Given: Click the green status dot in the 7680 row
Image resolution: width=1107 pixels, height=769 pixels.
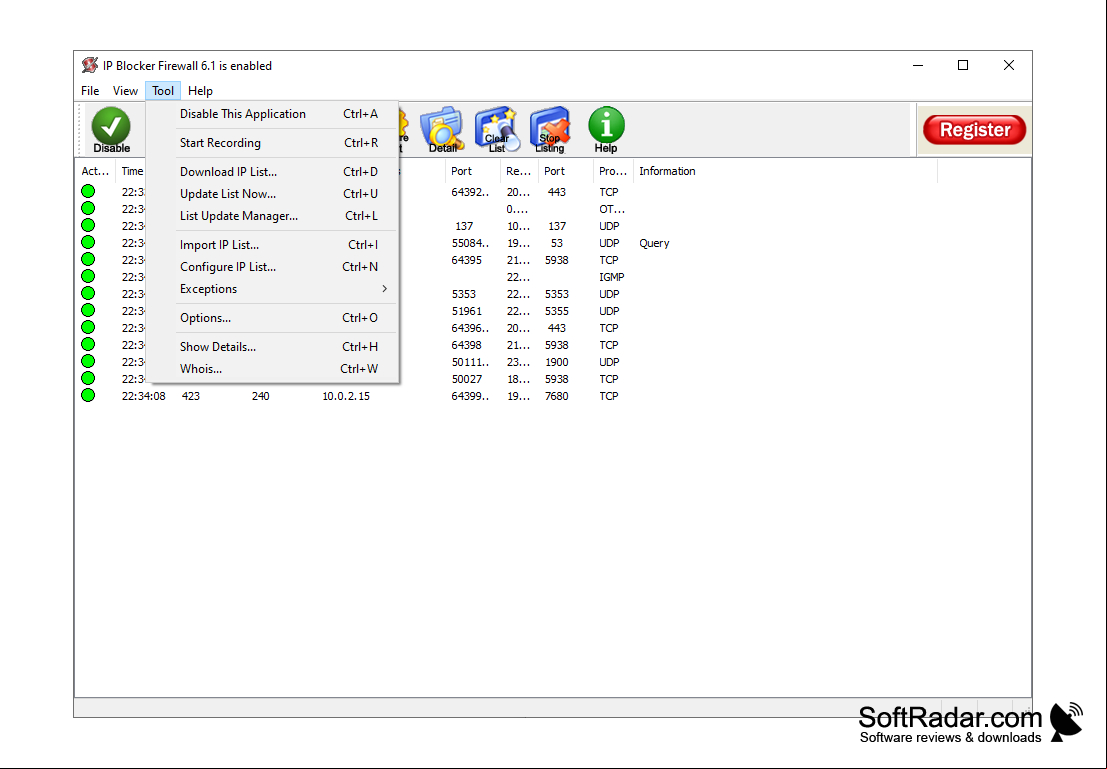Looking at the screenshot, I should pyautogui.click(x=88, y=395).
